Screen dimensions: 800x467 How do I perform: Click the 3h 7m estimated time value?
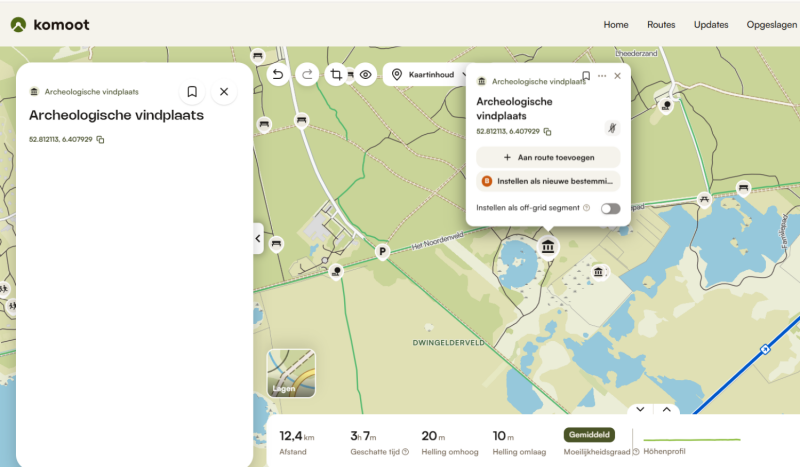point(363,436)
